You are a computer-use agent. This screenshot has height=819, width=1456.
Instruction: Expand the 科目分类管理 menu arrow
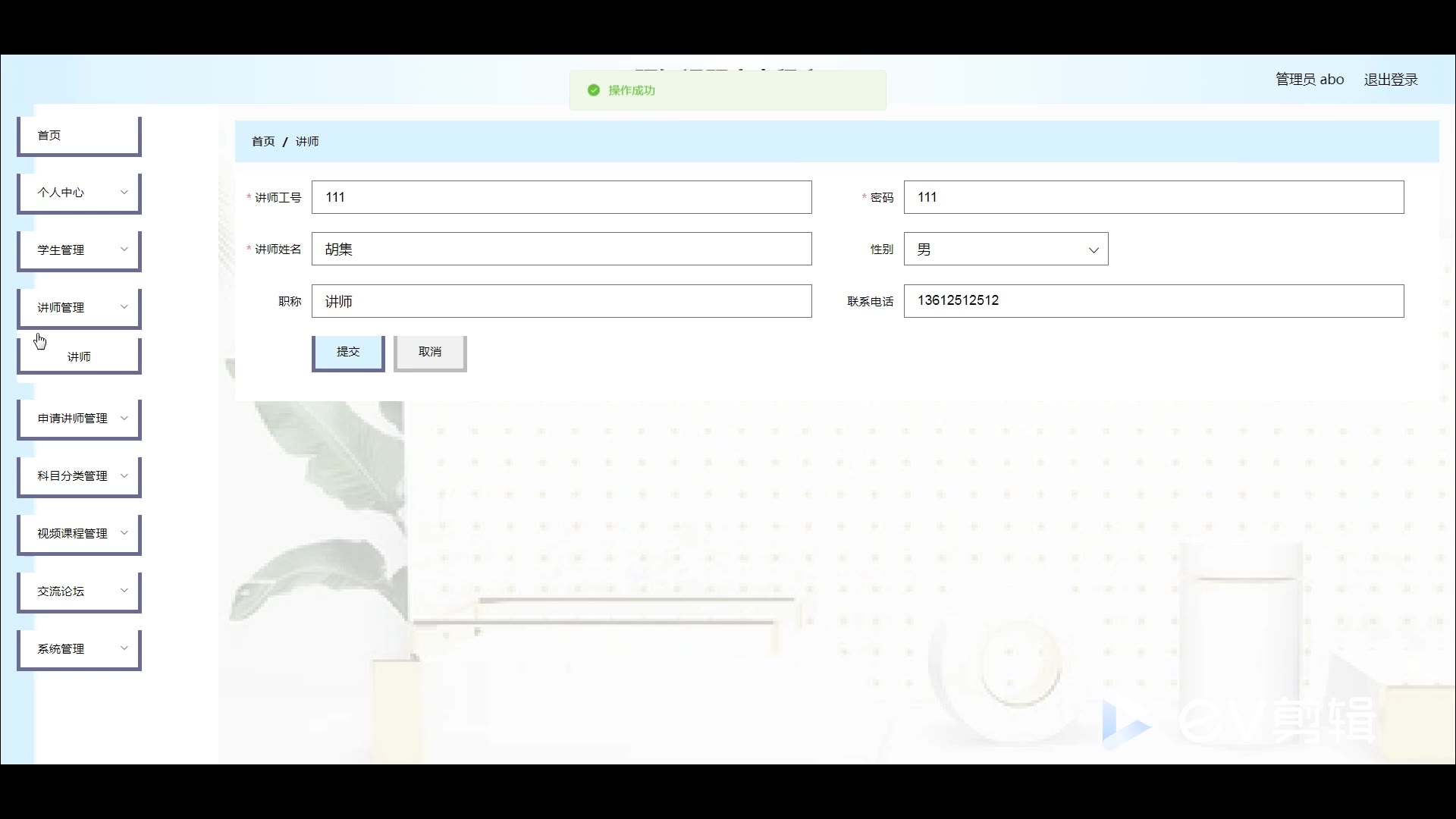(x=124, y=475)
